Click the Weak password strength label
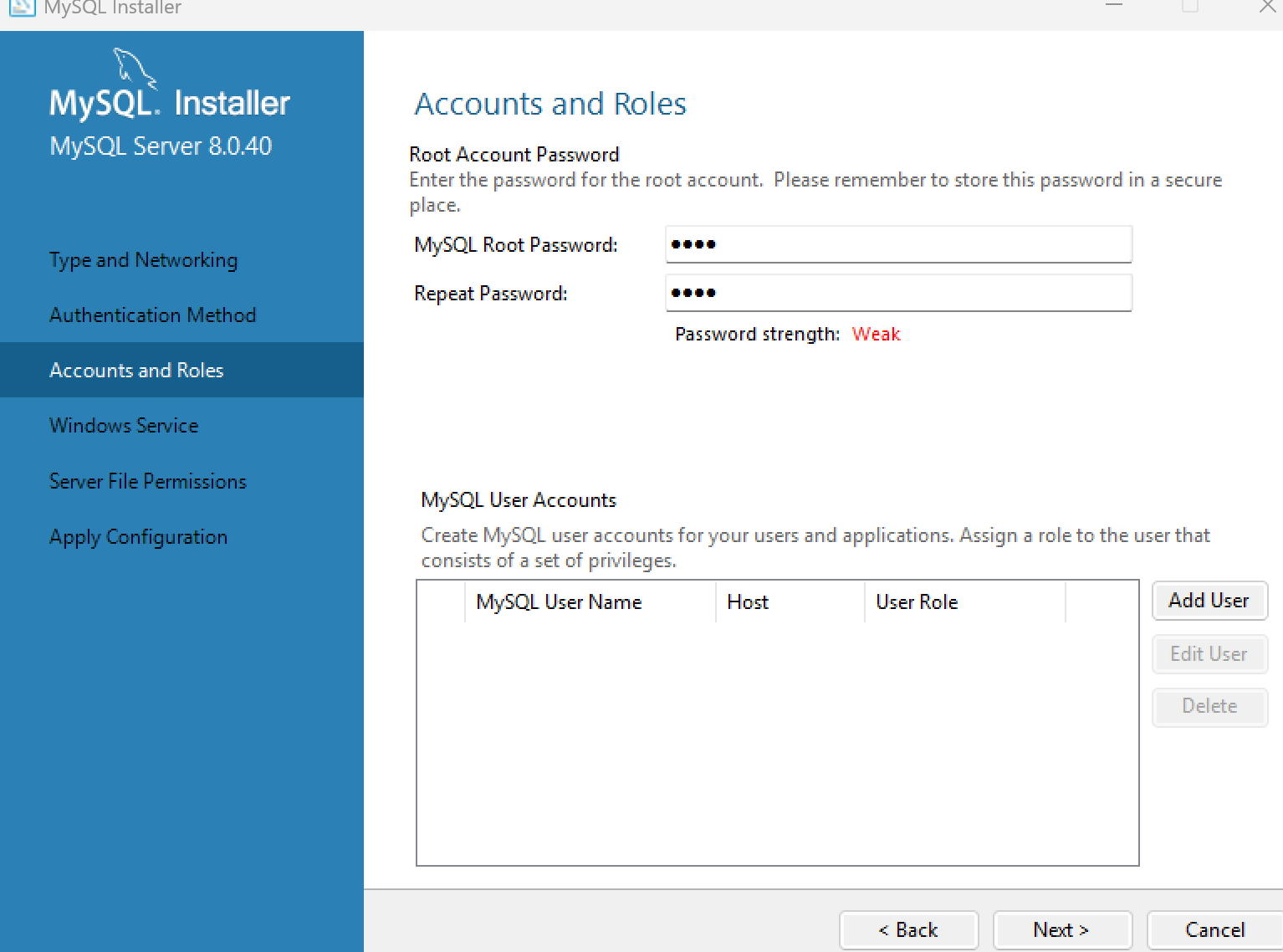 pyautogui.click(x=876, y=334)
